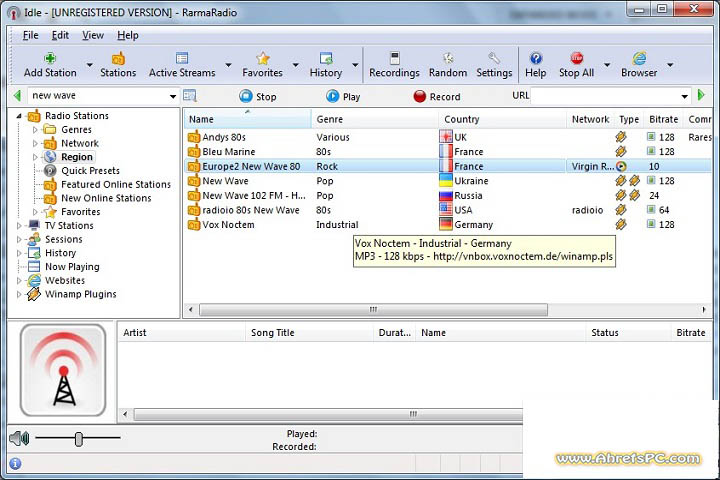The width and height of the screenshot is (720, 480).
Task: Select Europe2 New Wave 80 station
Action: (x=448, y=166)
